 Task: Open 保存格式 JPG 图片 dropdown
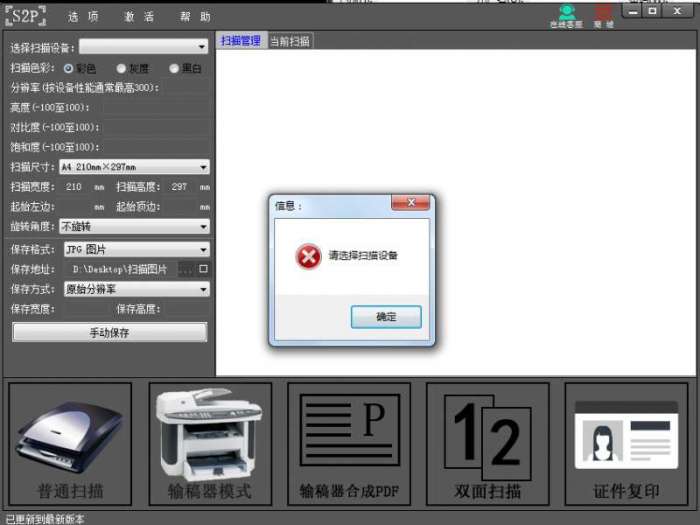[137, 249]
